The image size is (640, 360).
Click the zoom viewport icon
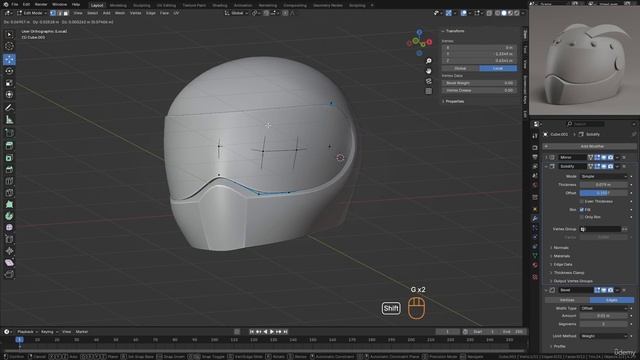point(429,61)
